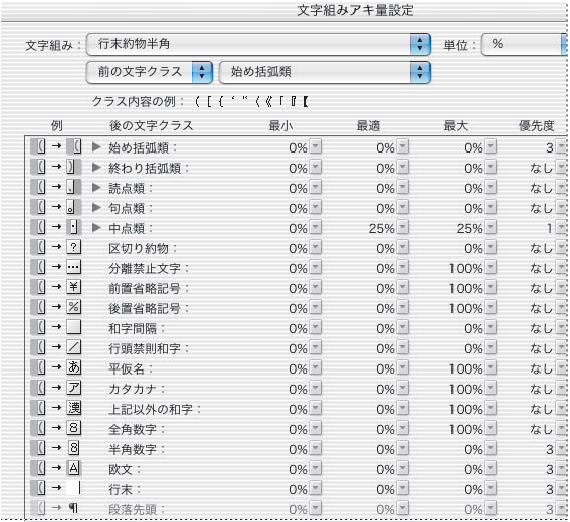Click the comma example icon in 読点類 row
Screen dimensions: 570x522
click(x=73, y=187)
